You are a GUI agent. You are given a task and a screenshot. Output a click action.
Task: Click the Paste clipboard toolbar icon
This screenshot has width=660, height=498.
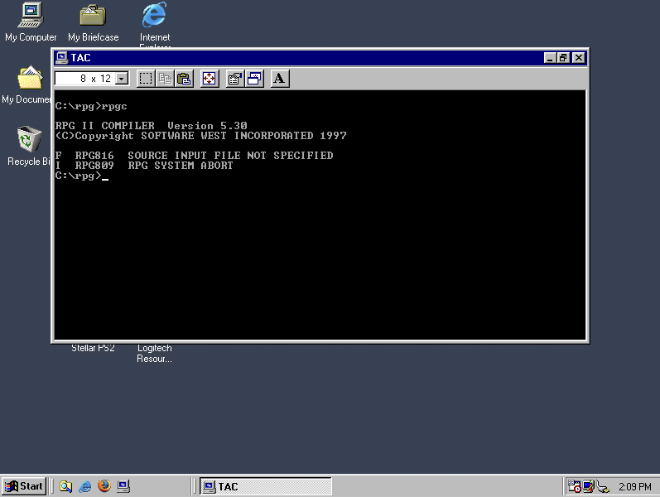[x=184, y=78]
